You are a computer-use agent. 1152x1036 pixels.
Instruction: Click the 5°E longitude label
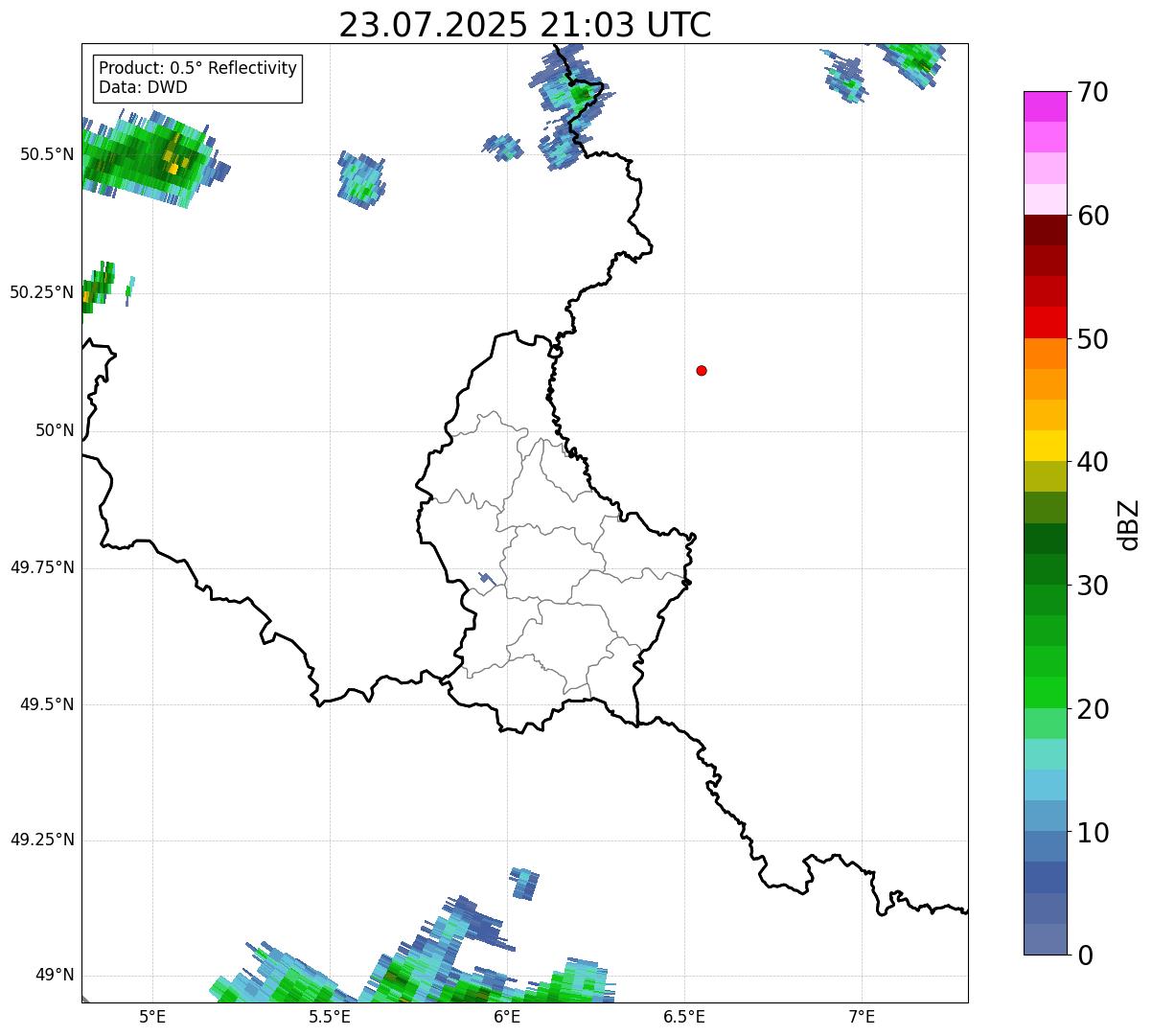[152, 1017]
